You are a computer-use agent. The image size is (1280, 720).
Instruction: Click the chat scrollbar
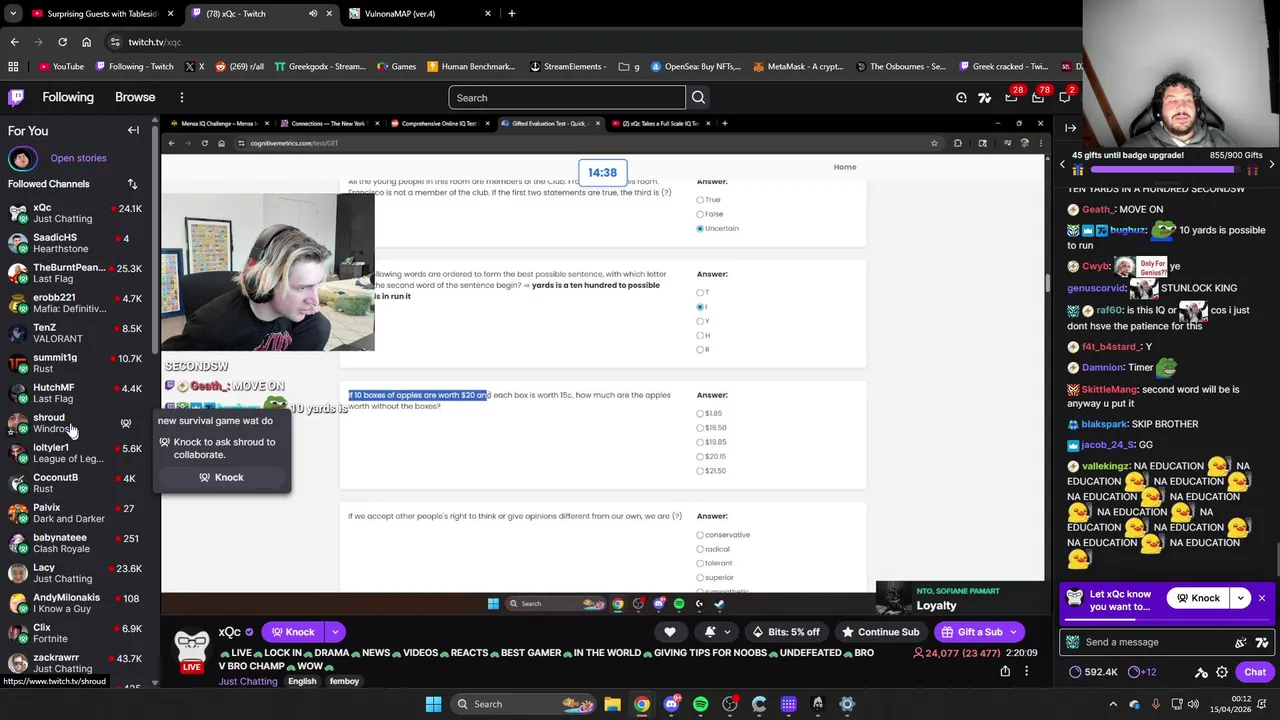pos(1276,560)
